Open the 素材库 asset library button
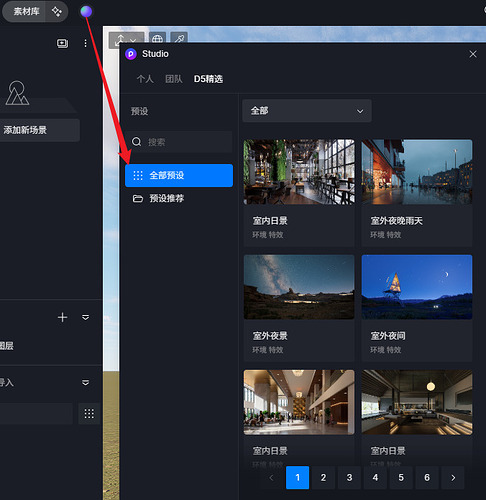Image resolution: width=486 pixels, height=500 pixels. [26, 12]
